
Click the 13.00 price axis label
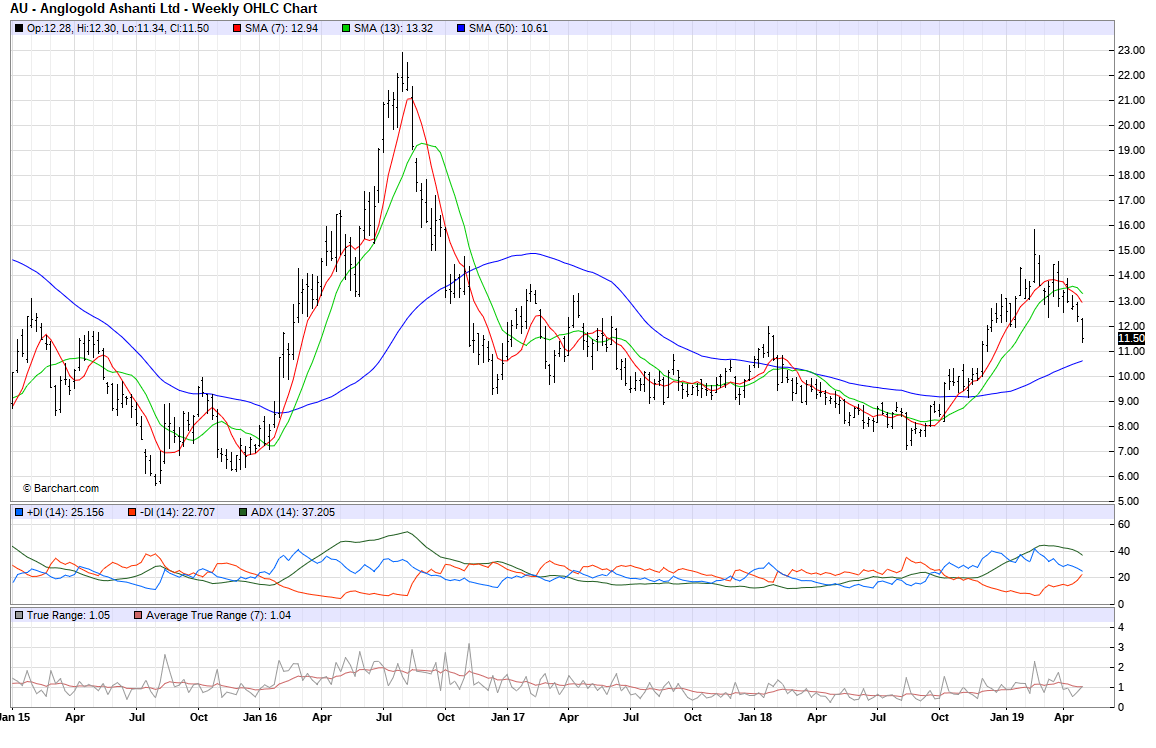coord(1132,301)
